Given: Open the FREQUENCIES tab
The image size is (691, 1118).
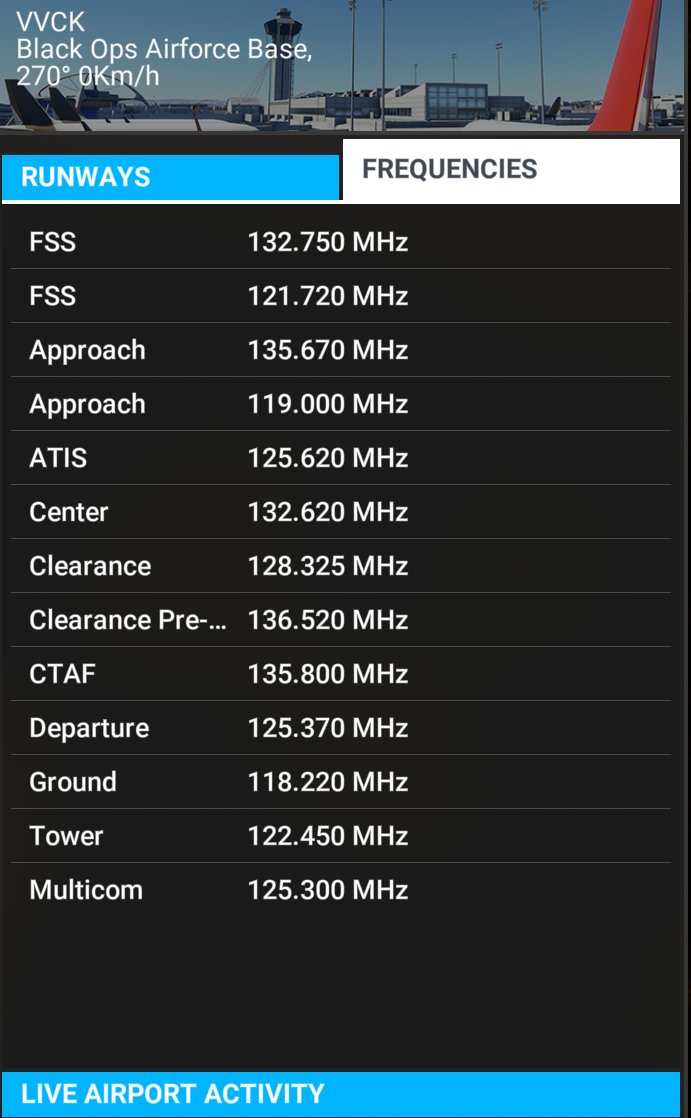Looking at the screenshot, I should (x=510, y=170).
